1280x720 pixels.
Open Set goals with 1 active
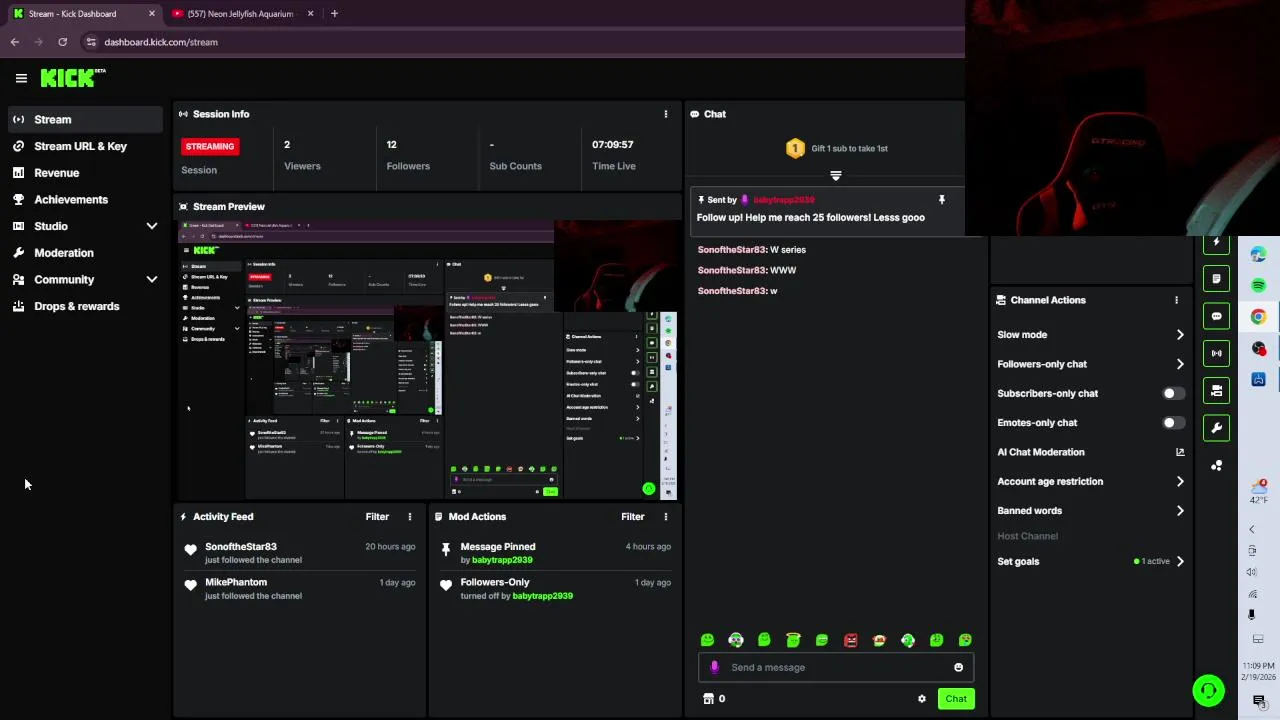(x=1091, y=561)
